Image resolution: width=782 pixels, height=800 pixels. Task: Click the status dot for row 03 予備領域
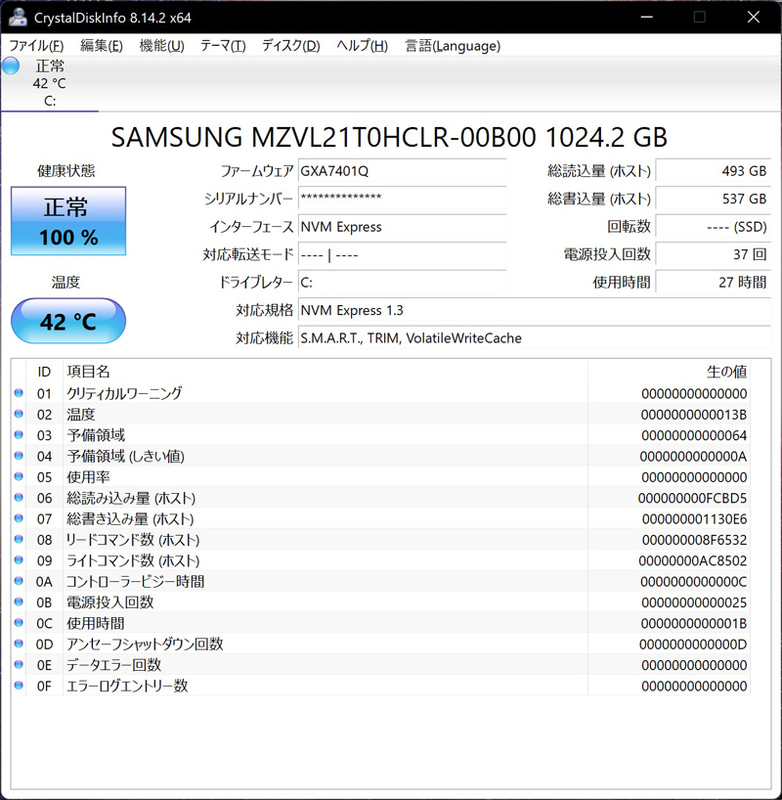coord(19,435)
